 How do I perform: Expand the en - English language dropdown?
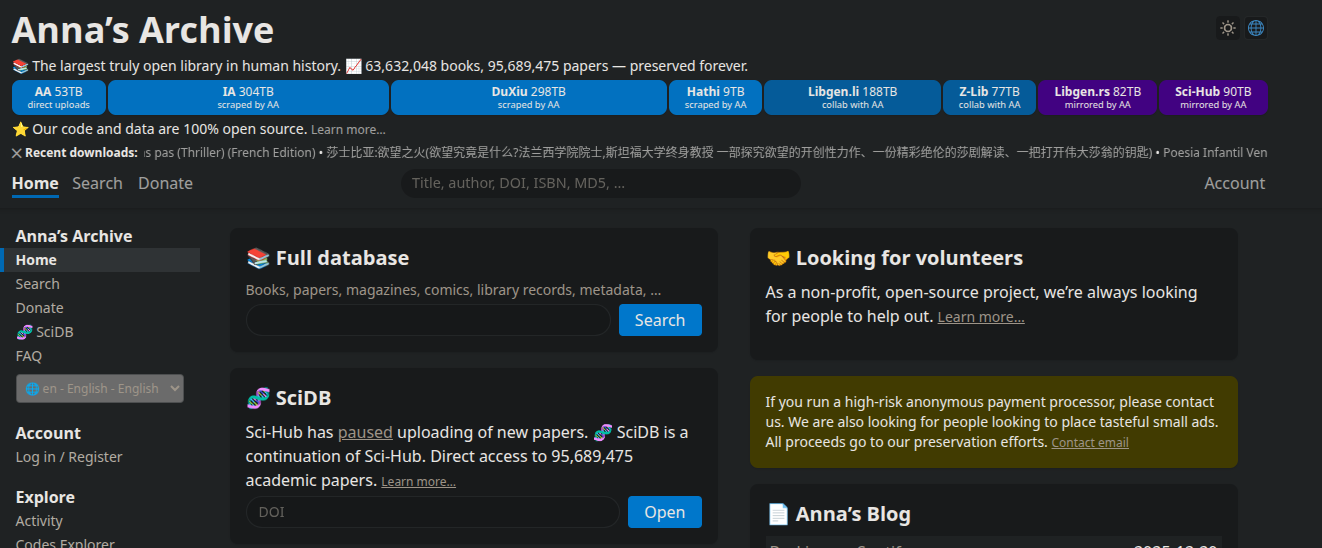point(100,389)
